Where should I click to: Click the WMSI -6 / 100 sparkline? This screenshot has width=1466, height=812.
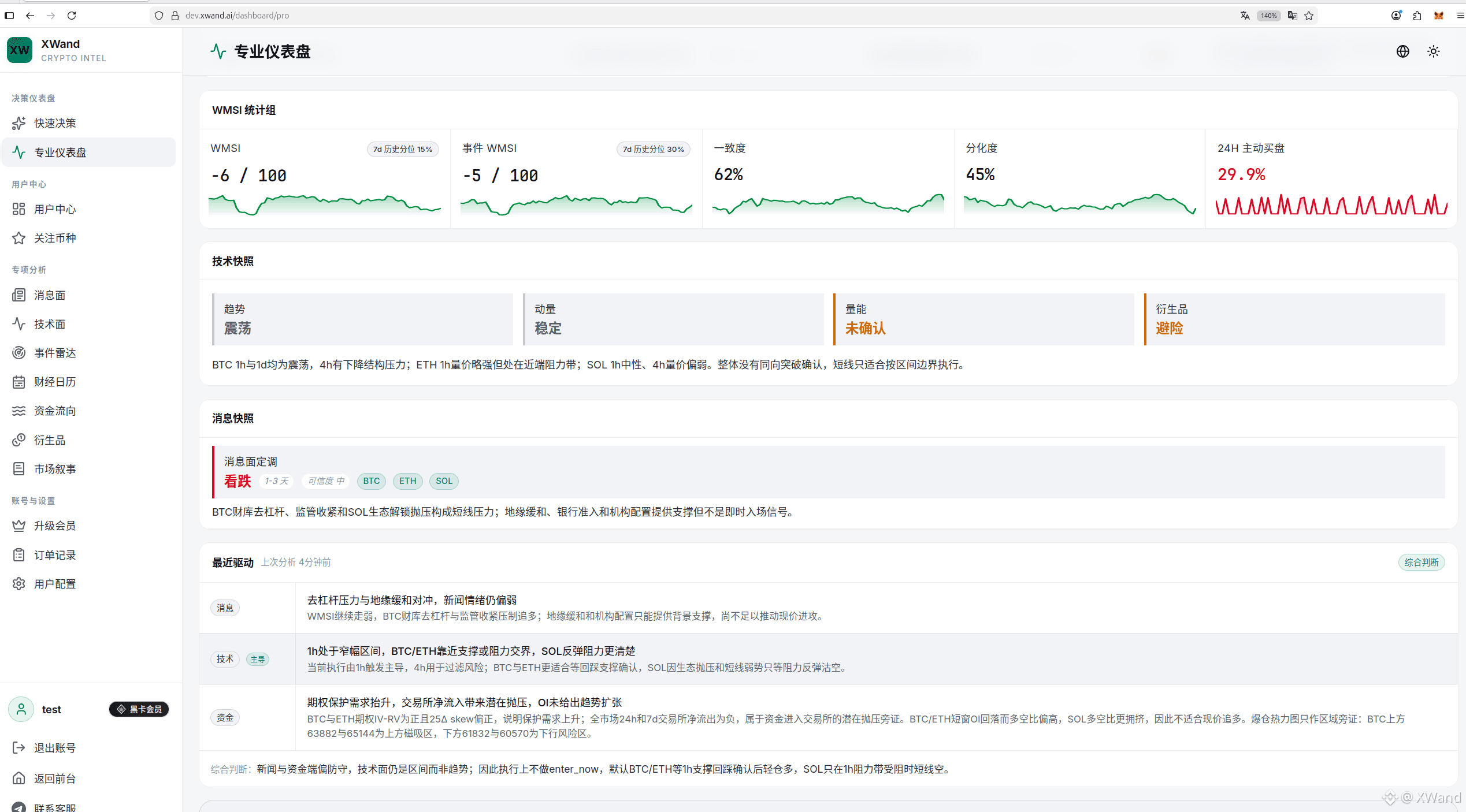tap(324, 205)
